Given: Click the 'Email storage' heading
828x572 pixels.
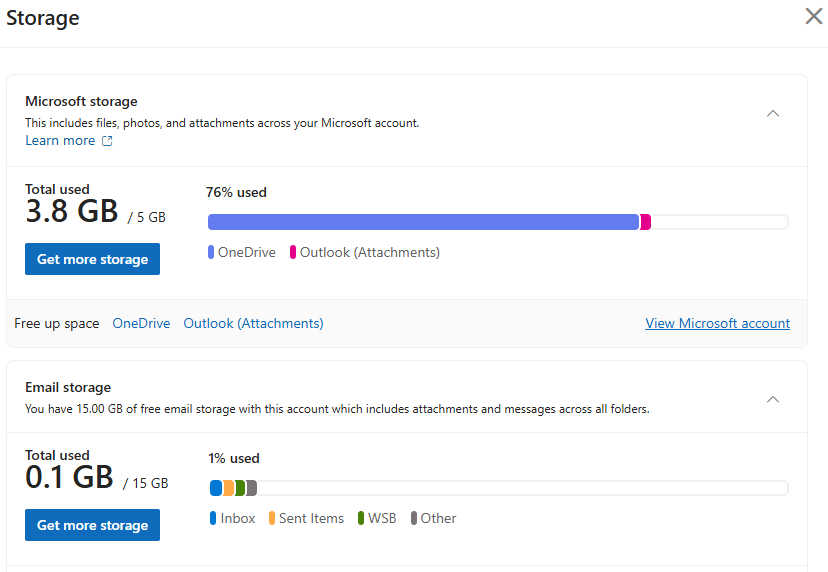Looking at the screenshot, I should click(x=68, y=387).
